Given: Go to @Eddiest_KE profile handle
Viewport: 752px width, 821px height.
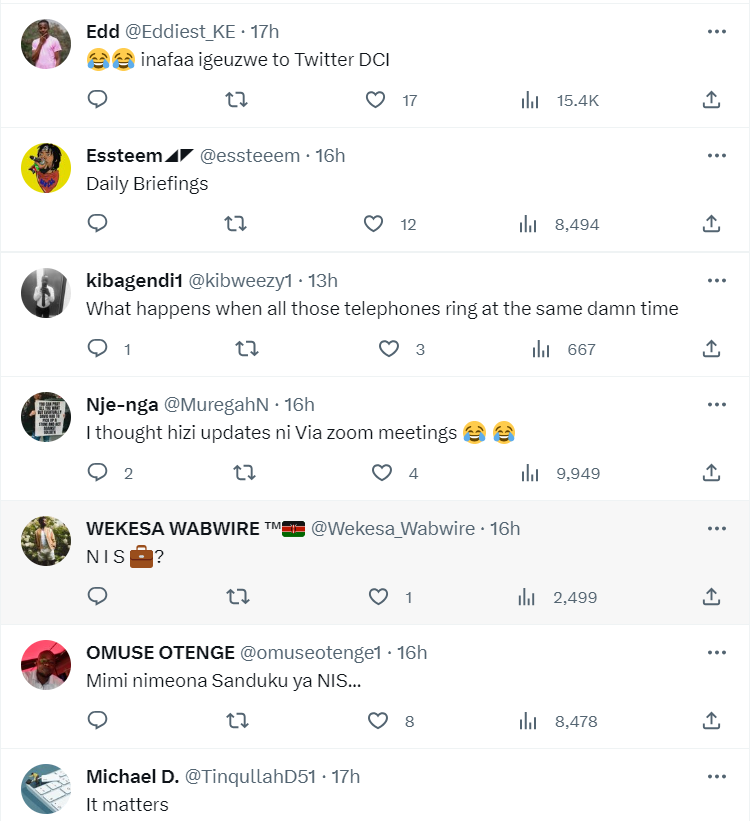Looking at the screenshot, I should click(179, 31).
